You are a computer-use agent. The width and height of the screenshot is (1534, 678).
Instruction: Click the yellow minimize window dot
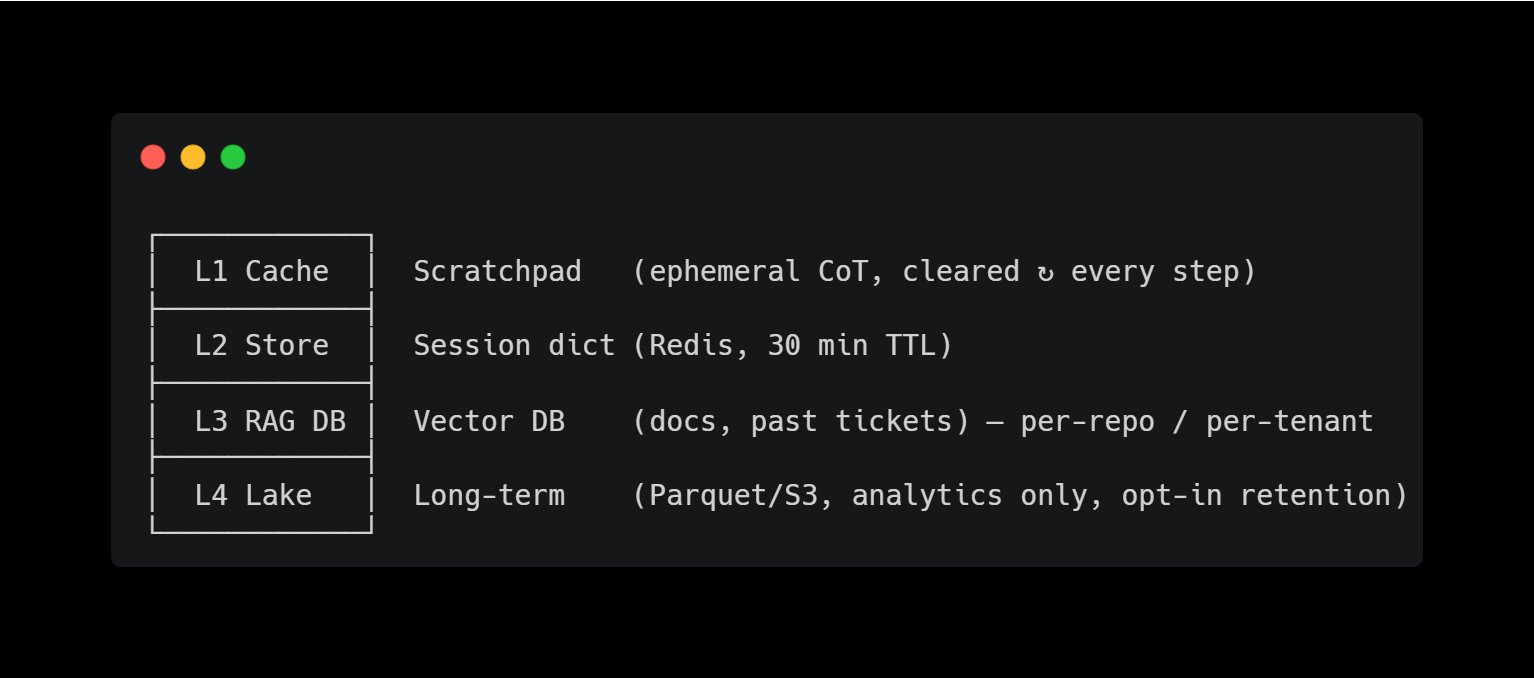pyautogui.click(x=193, y=157)
